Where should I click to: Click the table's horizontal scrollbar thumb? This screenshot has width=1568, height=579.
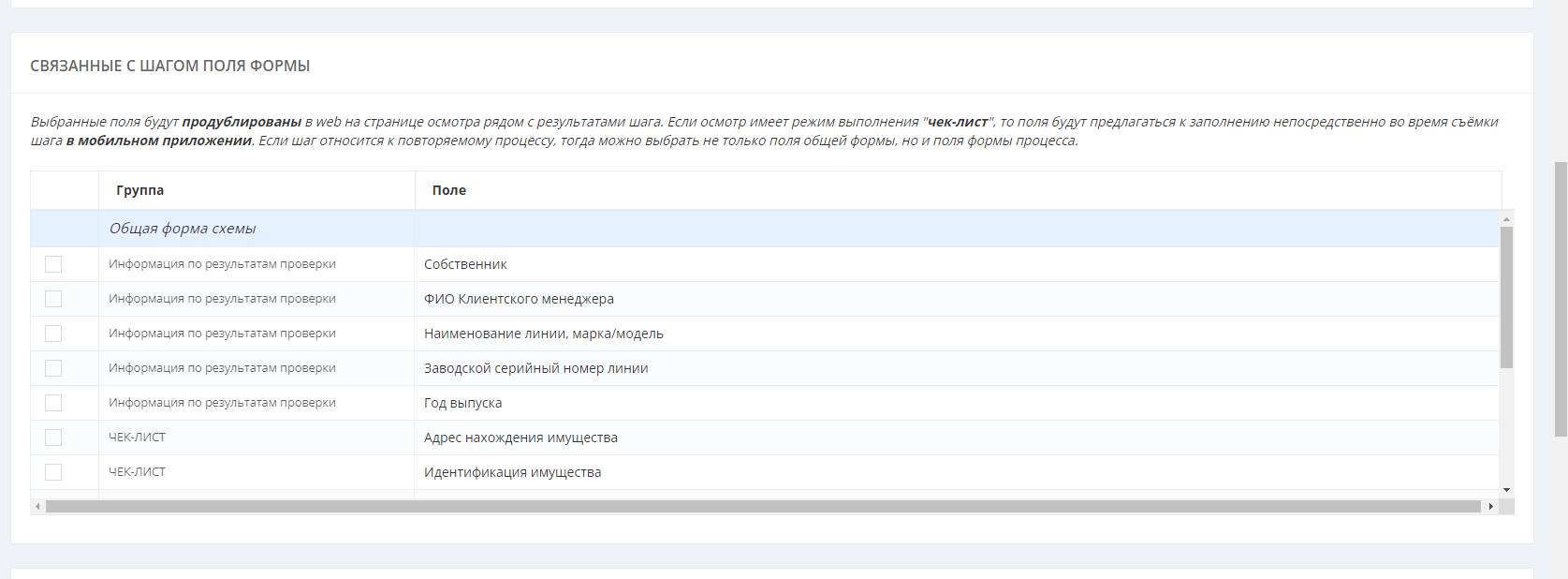(763, 507)
